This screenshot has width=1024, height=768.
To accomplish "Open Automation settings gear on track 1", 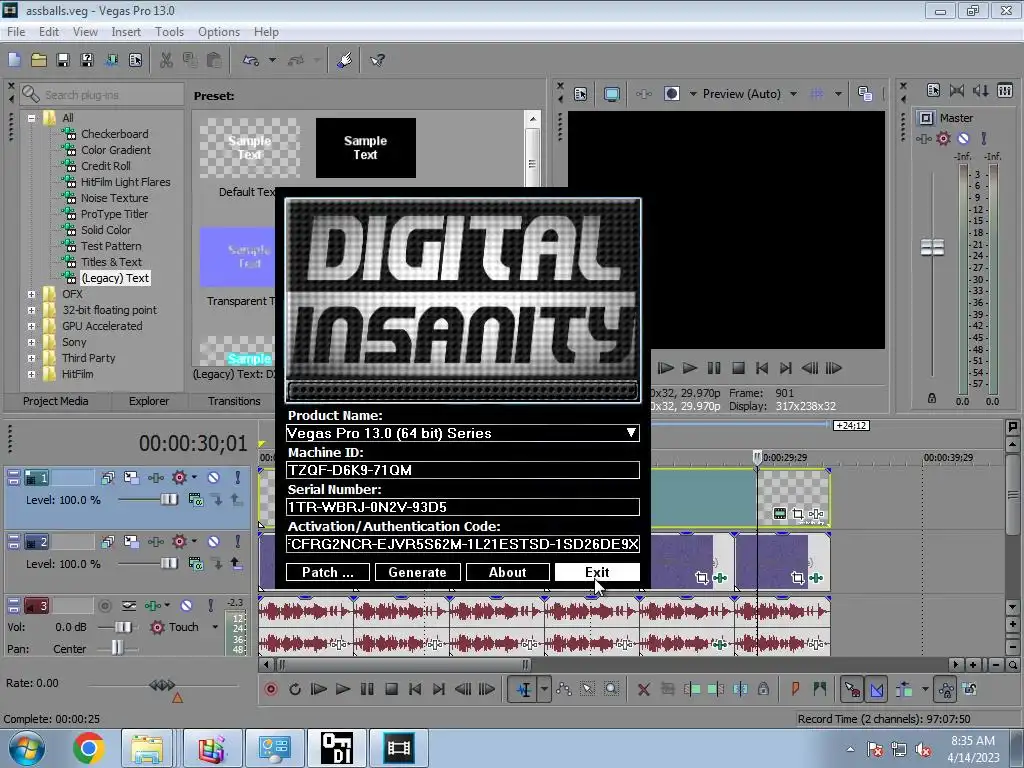I will click(180, 477).
